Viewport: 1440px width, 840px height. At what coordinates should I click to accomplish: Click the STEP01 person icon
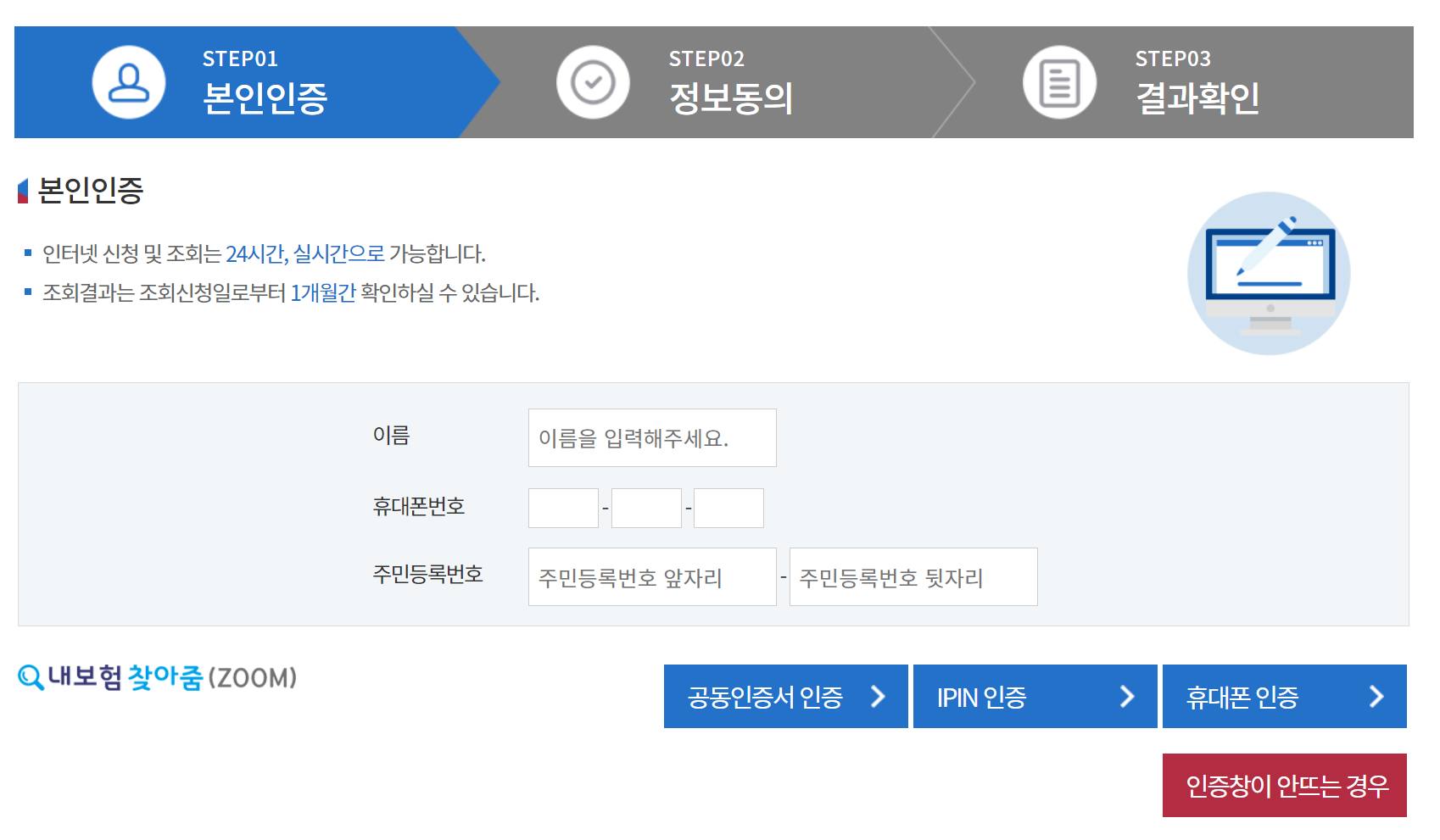pos(127,81)
